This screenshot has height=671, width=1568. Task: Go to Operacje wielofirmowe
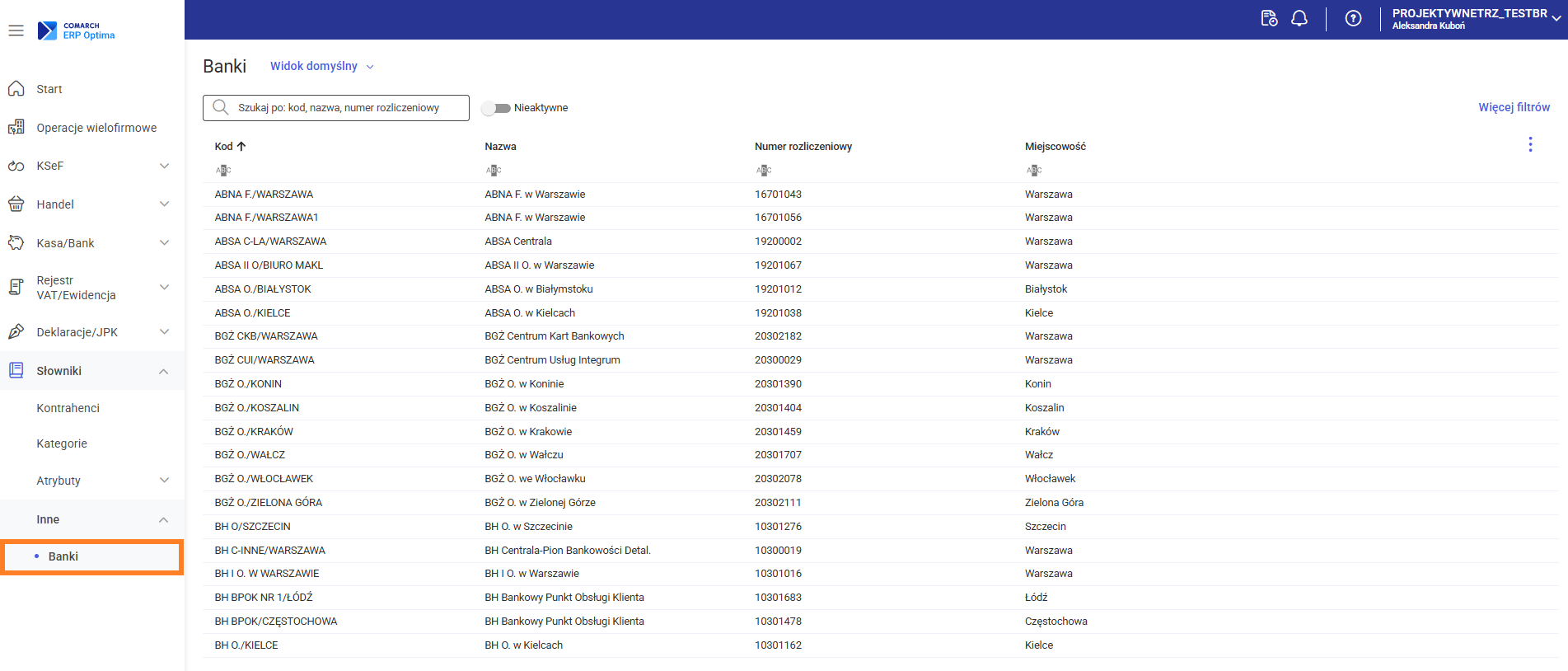[x=96, y=128]
